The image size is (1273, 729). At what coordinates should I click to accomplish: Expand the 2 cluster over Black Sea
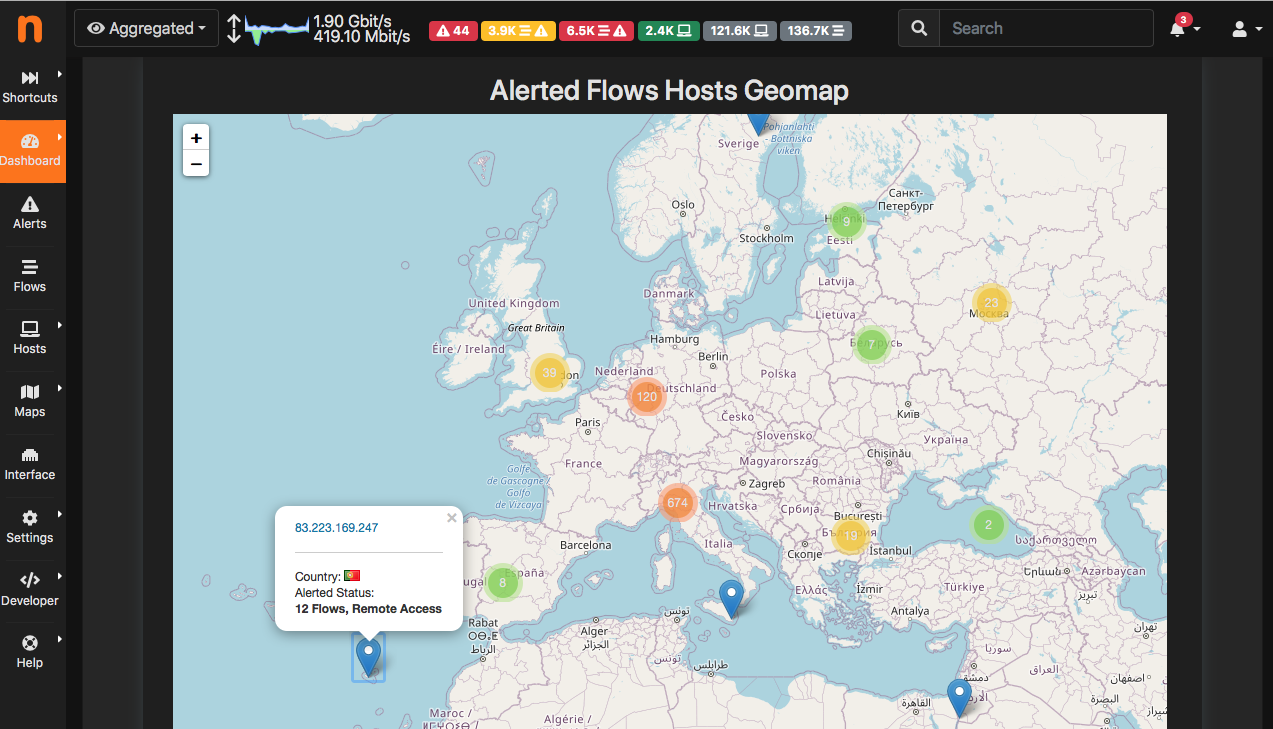click(988, 524)
